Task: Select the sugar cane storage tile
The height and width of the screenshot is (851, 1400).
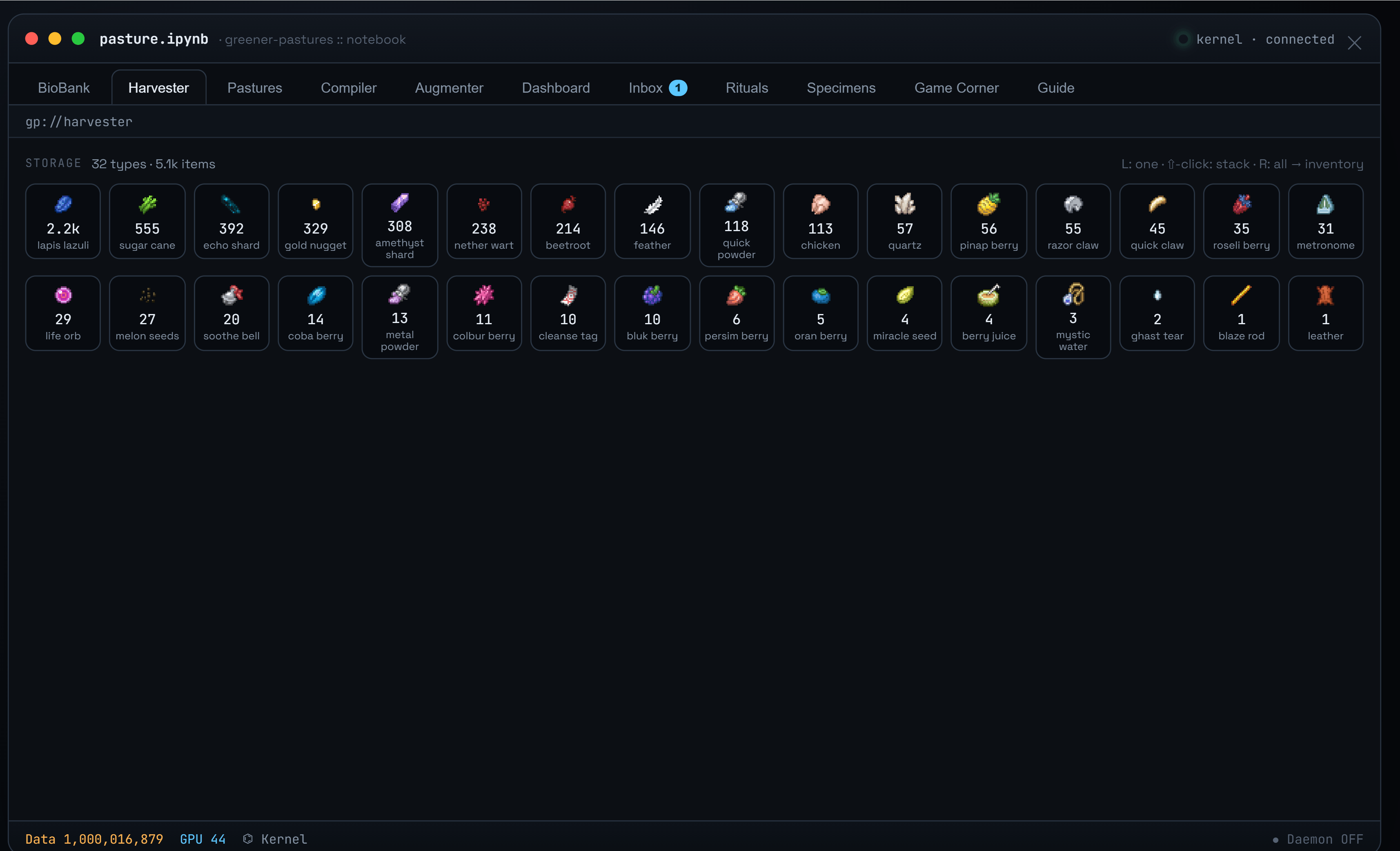Action: 147,221
